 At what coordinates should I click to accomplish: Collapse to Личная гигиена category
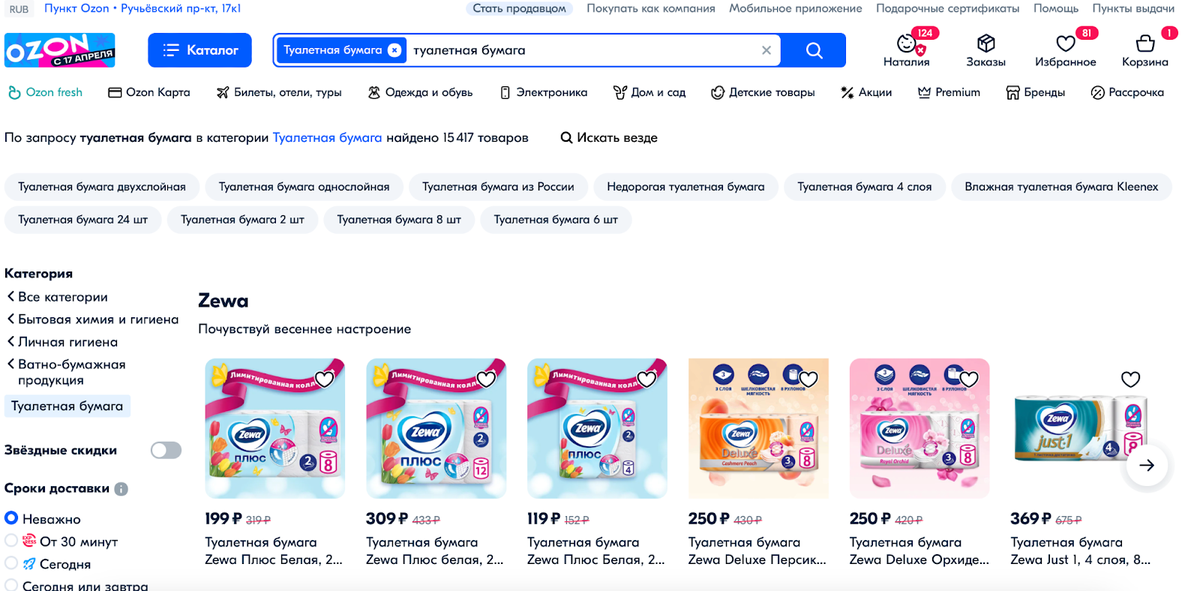62,342
